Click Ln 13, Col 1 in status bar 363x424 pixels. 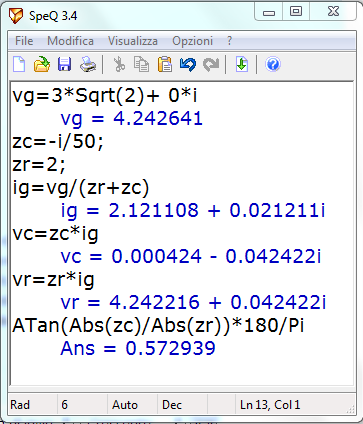pos(270,405)
